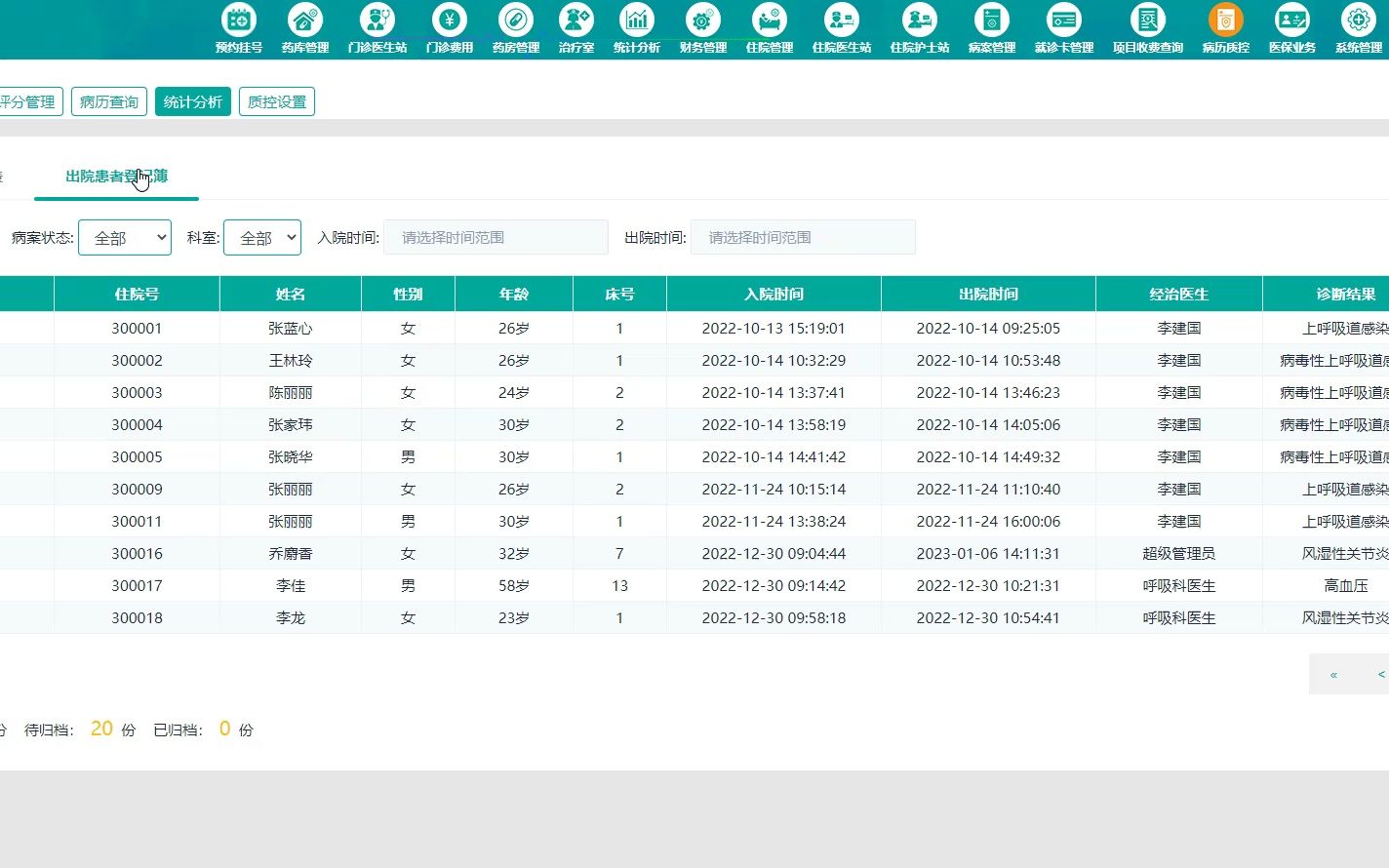Screen dimensions: 1389x868
Task: Open 预约挂号 module icon
Action: point(239,20)
